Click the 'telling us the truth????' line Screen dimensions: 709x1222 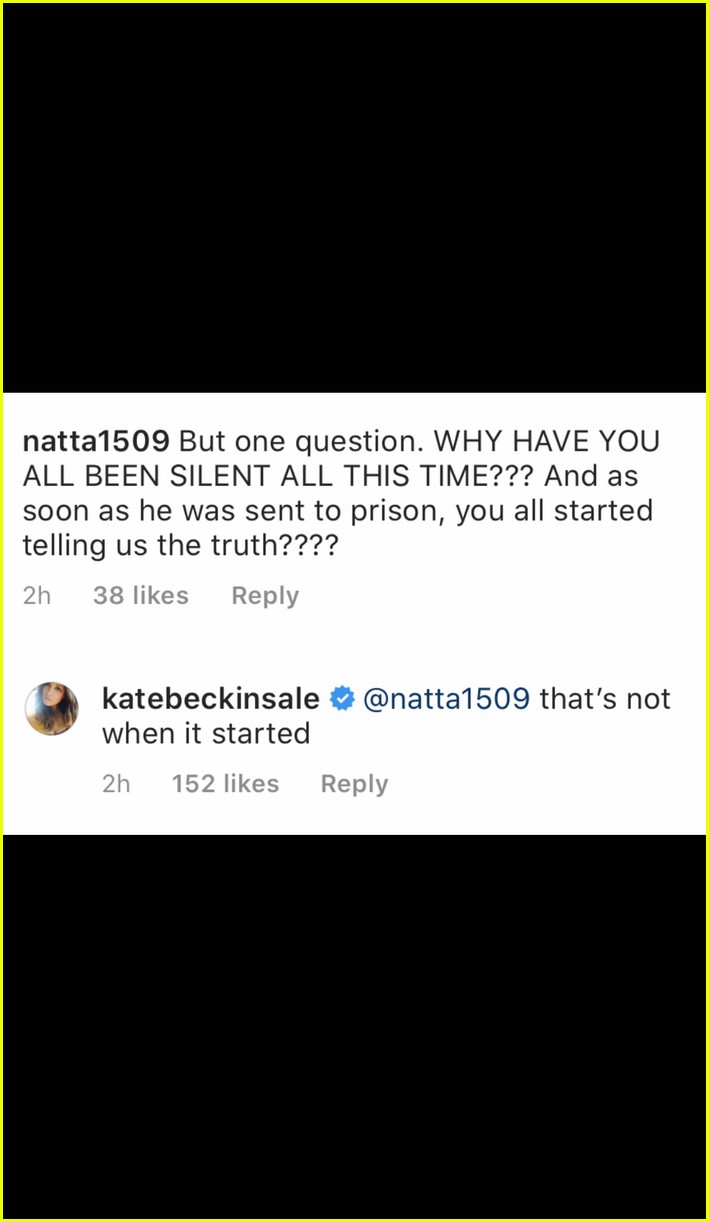tap(175, 546)
